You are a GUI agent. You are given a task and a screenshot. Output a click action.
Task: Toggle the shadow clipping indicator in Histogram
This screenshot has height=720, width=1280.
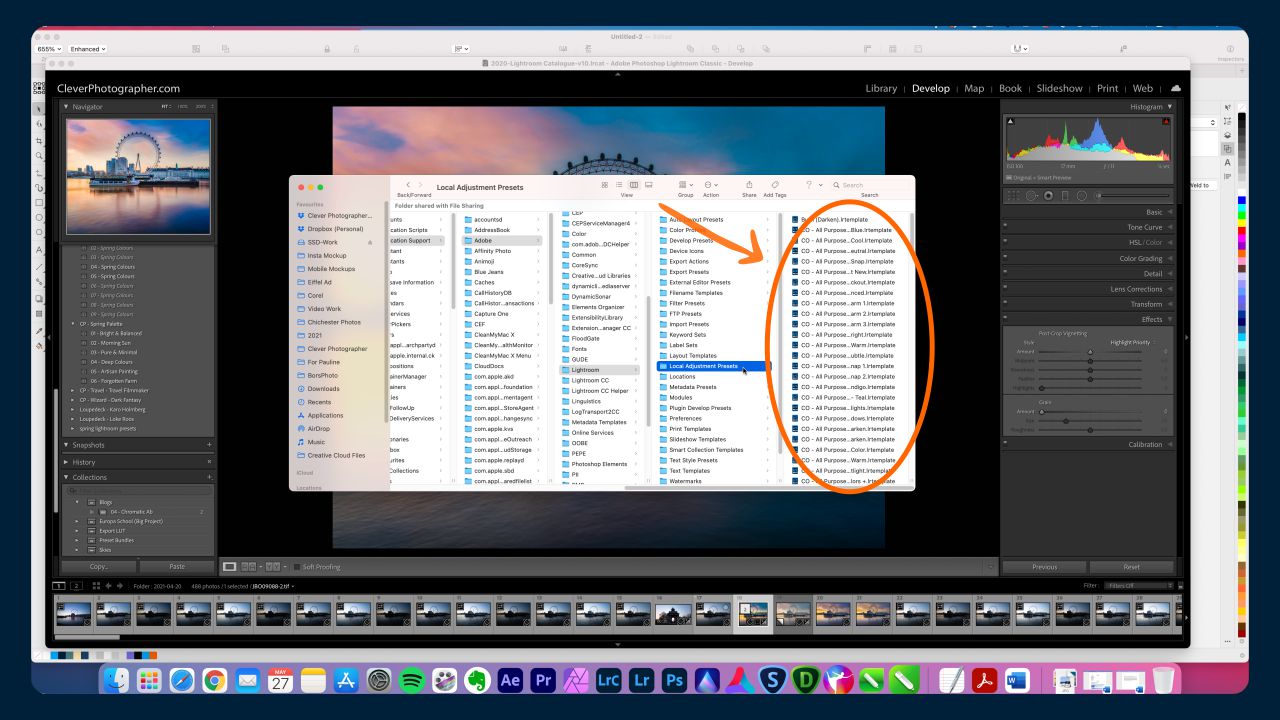click(x=1009, y=121)
